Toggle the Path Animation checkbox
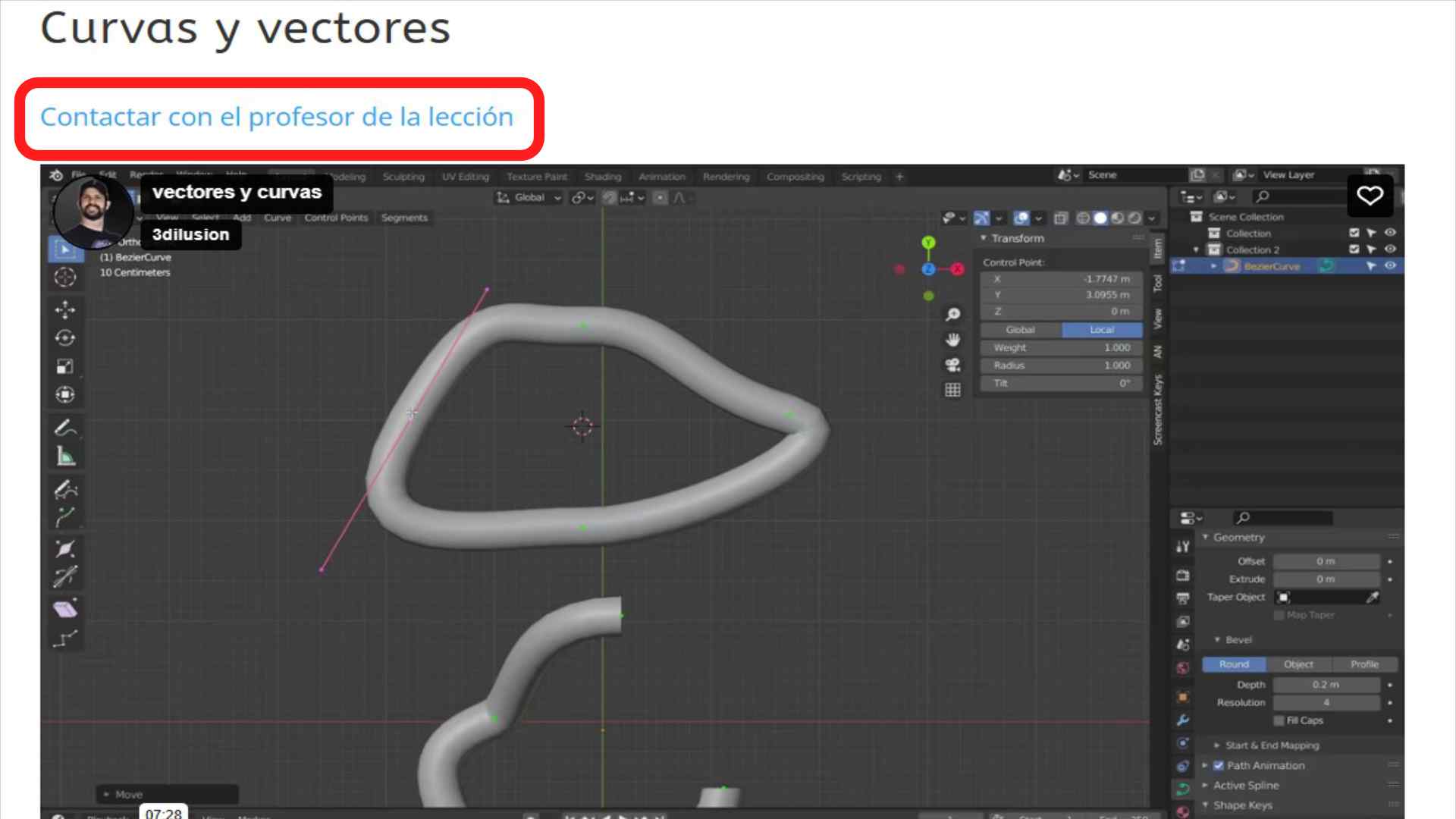 1219,766
